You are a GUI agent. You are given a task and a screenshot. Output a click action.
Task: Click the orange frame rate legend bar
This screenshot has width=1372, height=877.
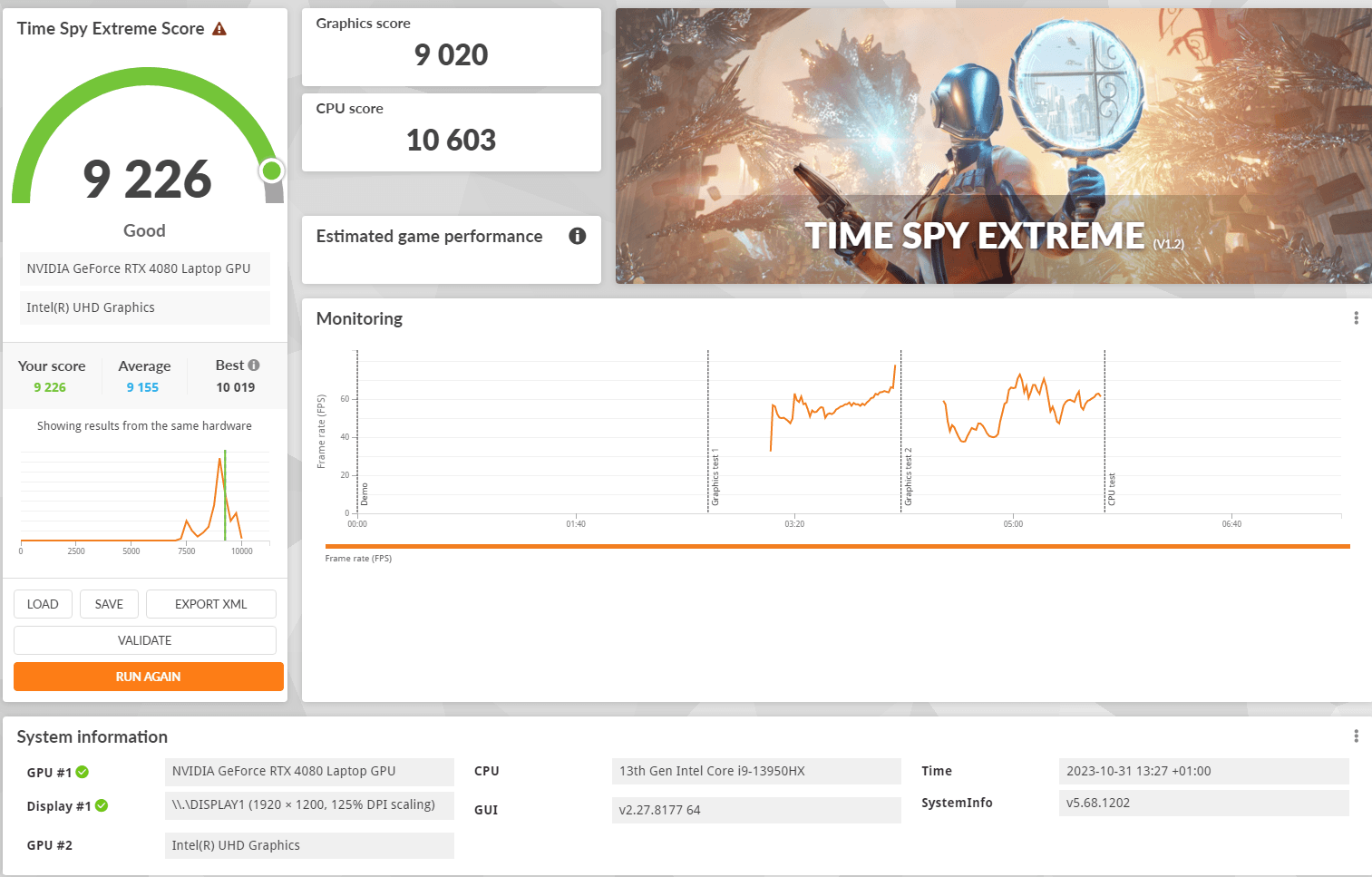click(x=837, y=546)
